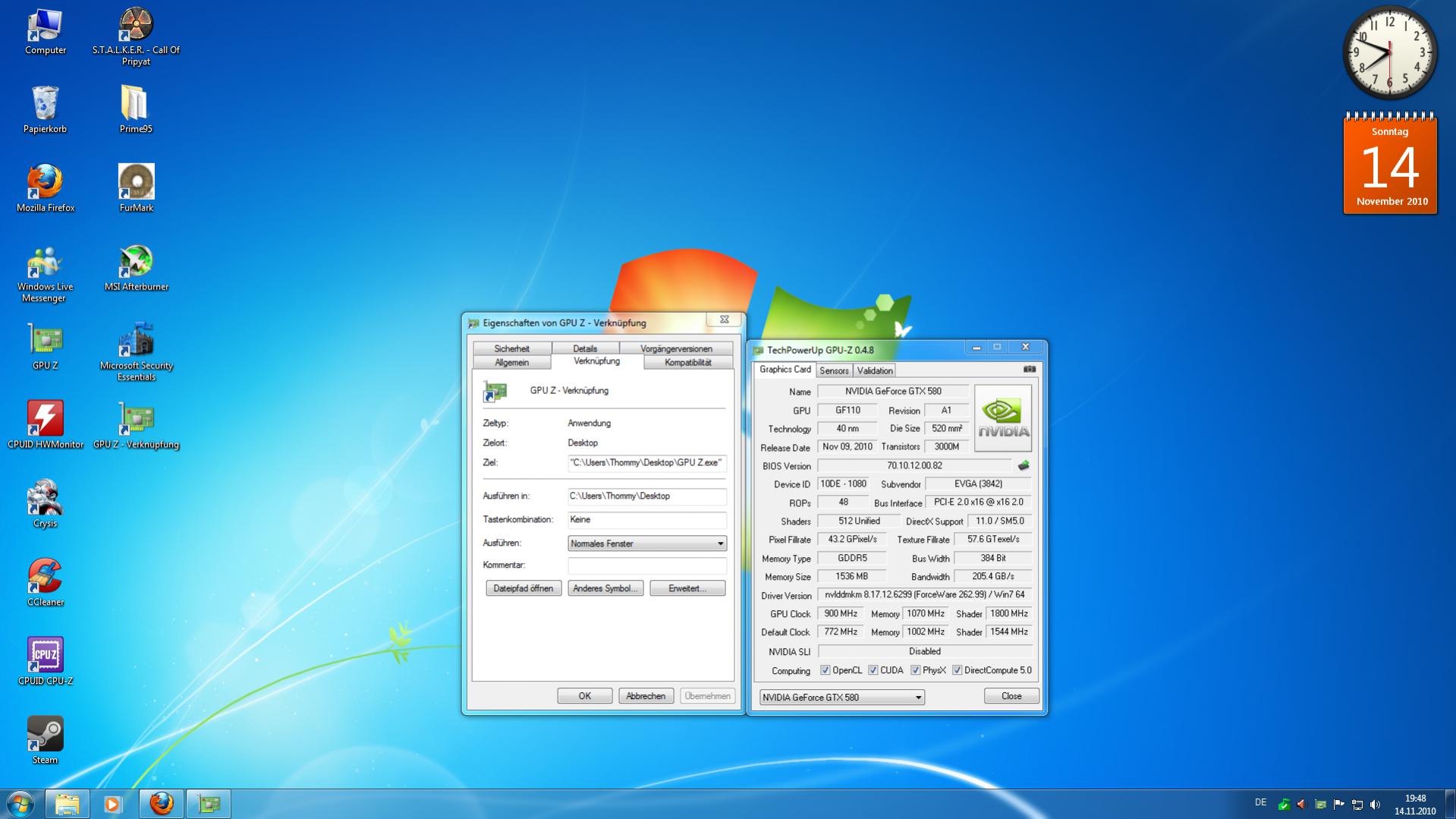Viewport: 1456px width, 819px height.
Task: Toggle the OpenCL checkbox
Action: coord(825,670)
